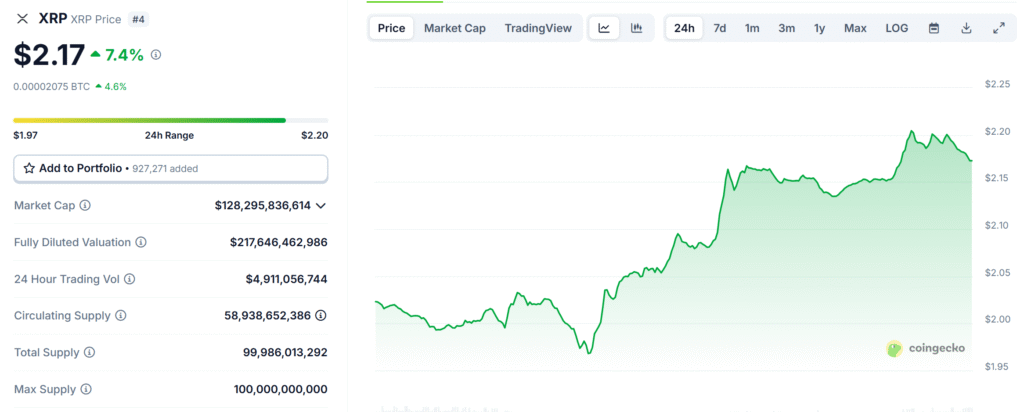This screenshot has width=1024, height=412.
Task: Click the XRP logo icon
Action: pos(23,18)
